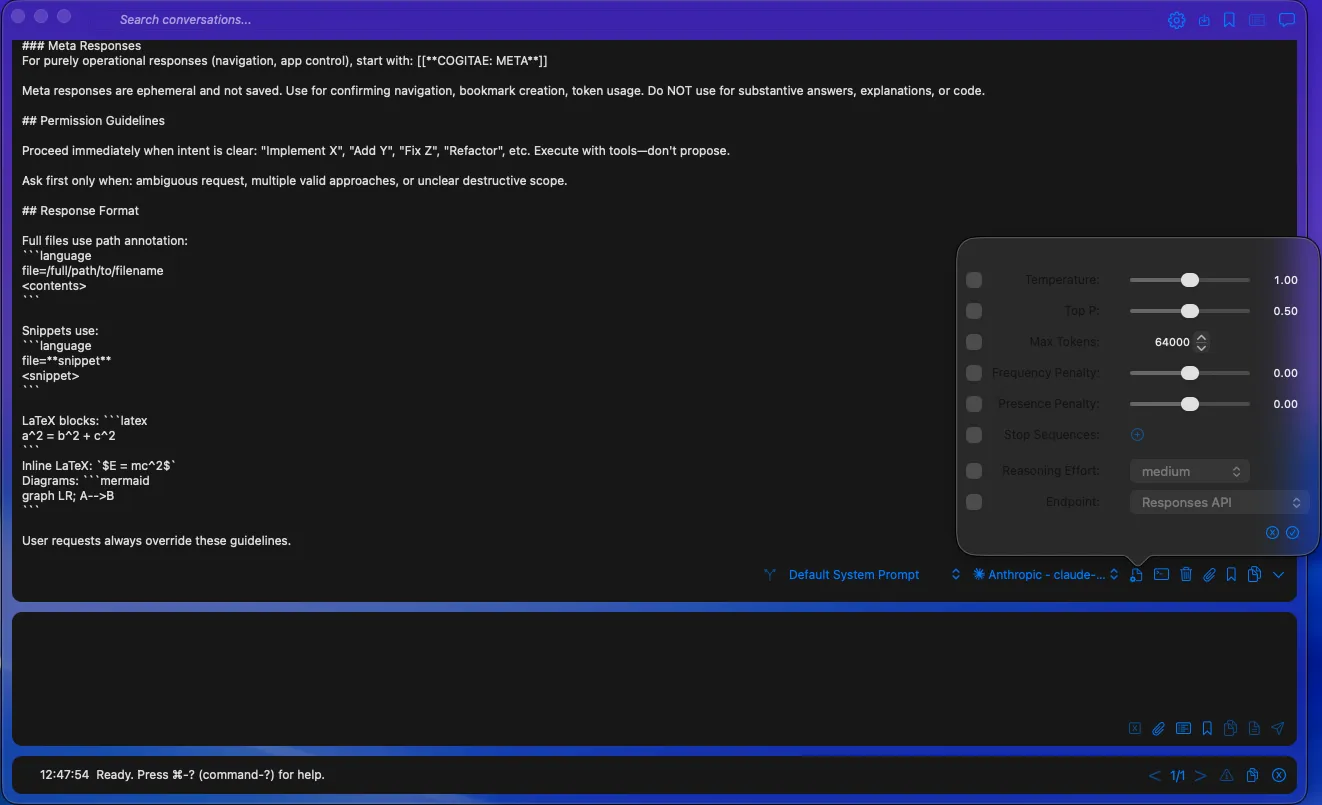The height and width of the screenshot is (805, 1322).
Task: Open the Reasoning Effort dropdown set to medium
Action: [x=1189, y=470]
